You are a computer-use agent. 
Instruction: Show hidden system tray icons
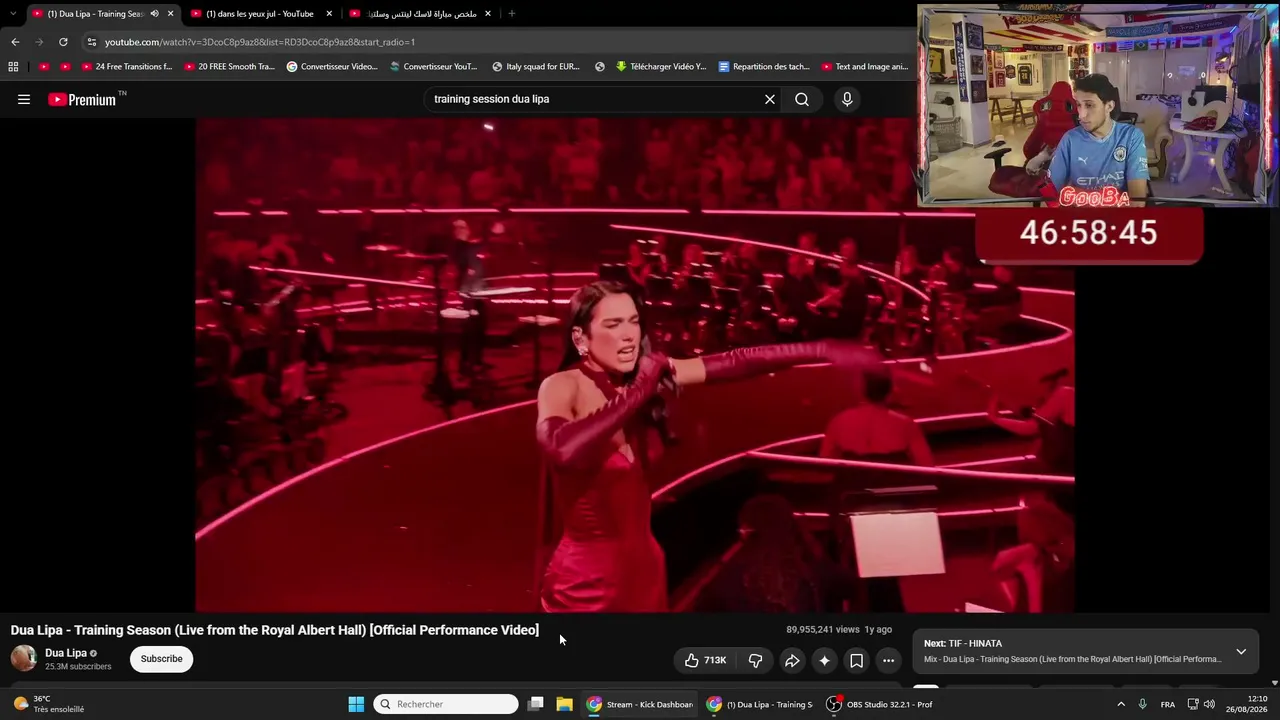point(1121,704)
